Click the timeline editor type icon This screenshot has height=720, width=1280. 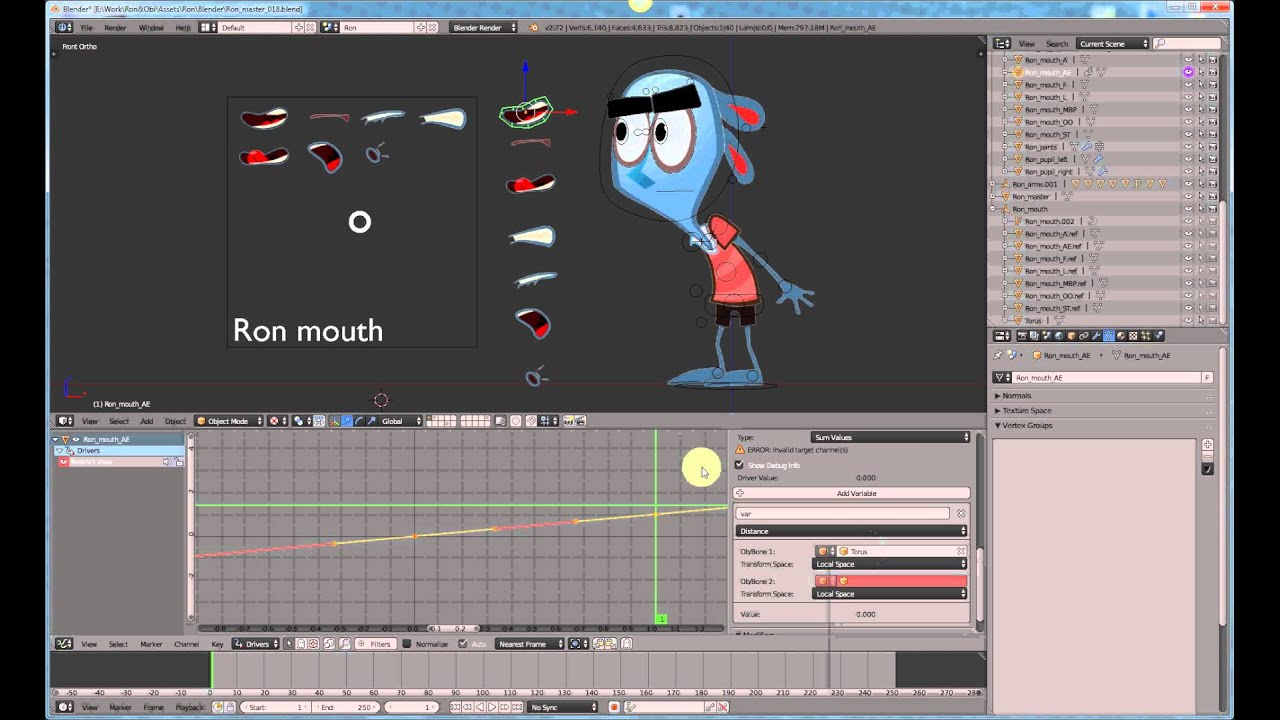coord(64,707)
